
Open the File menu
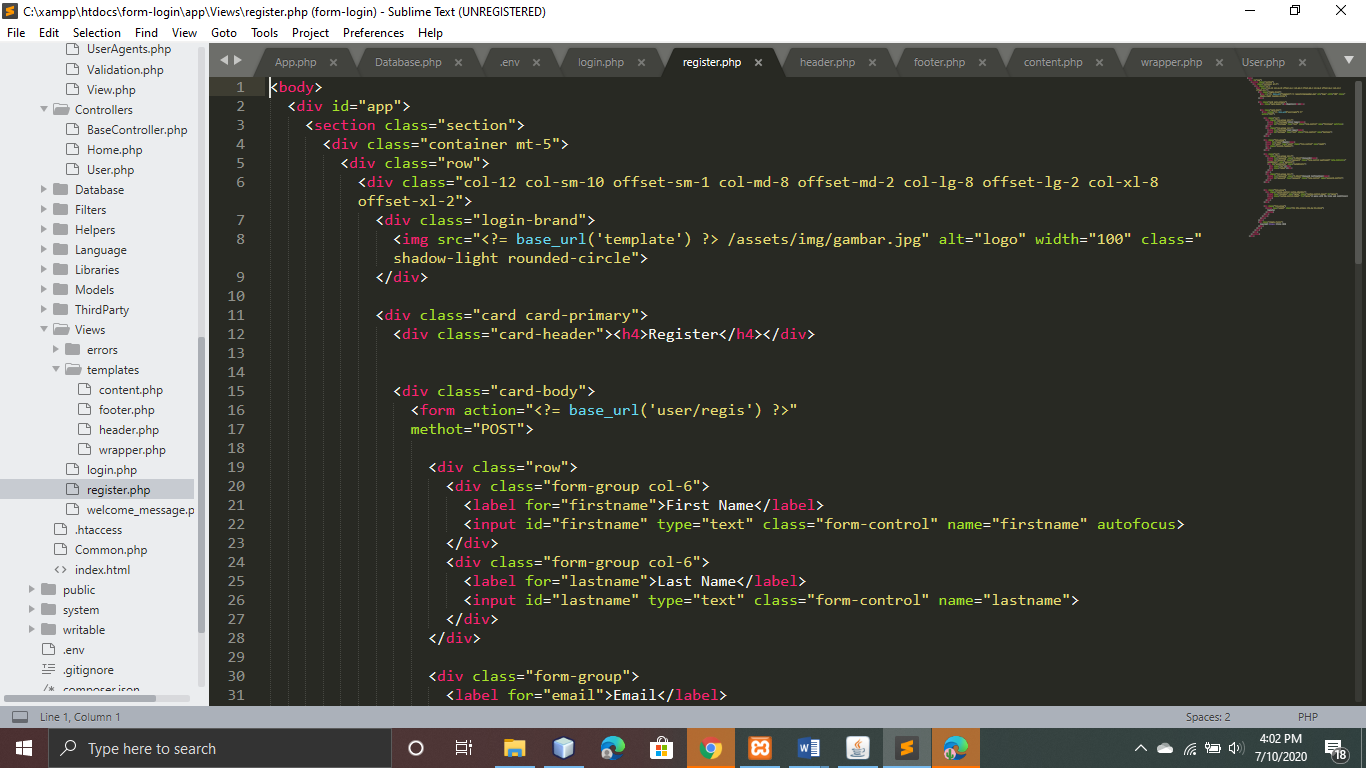[x=16, y=32]
